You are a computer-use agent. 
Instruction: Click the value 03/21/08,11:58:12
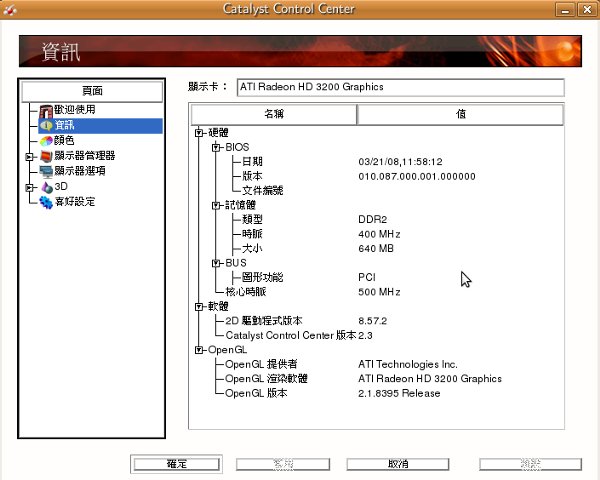pyautogui.click(x=400, y=162)
